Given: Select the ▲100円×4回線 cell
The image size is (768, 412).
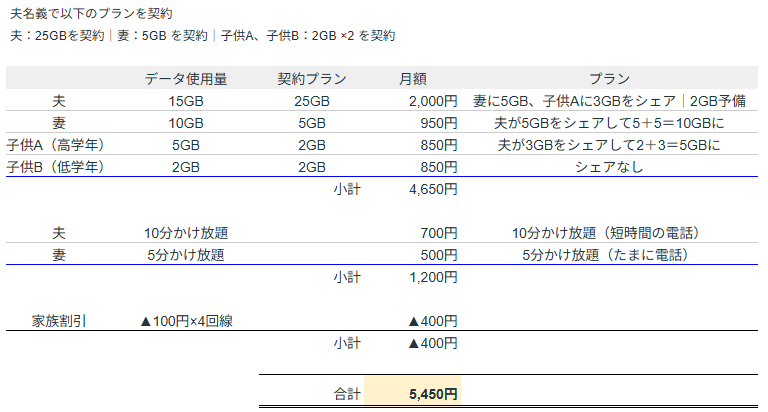Looking at the screenshot, I should point(186,321).
